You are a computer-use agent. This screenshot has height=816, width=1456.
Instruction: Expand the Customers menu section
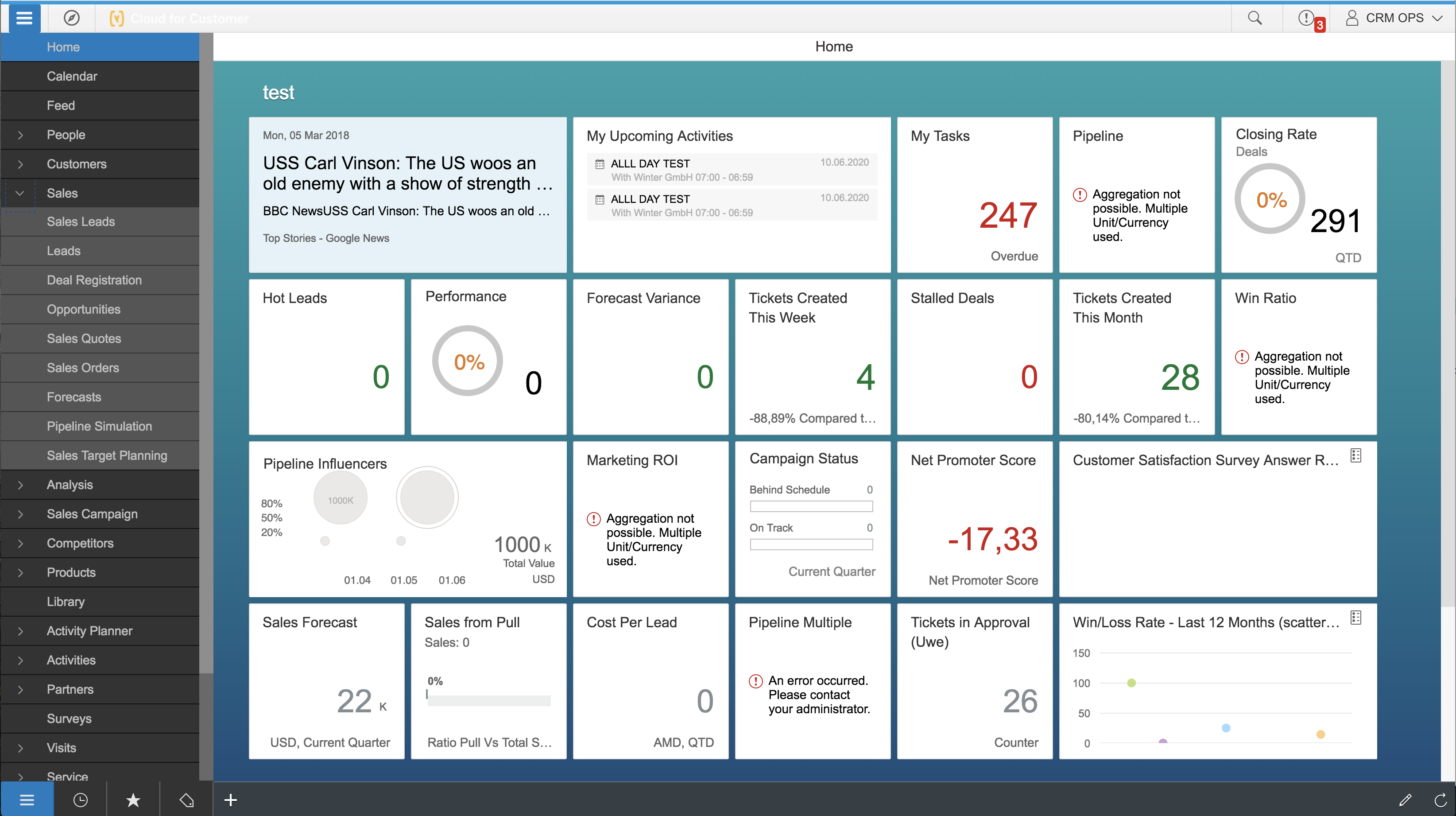click(20, 164)
